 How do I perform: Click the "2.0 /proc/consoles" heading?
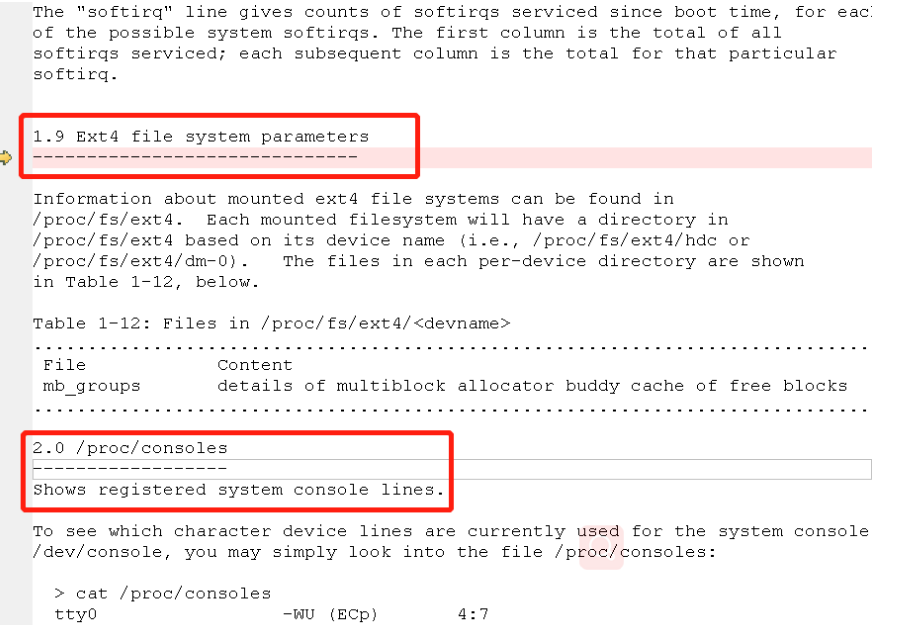pyautogui.click(x=130, y=448)
